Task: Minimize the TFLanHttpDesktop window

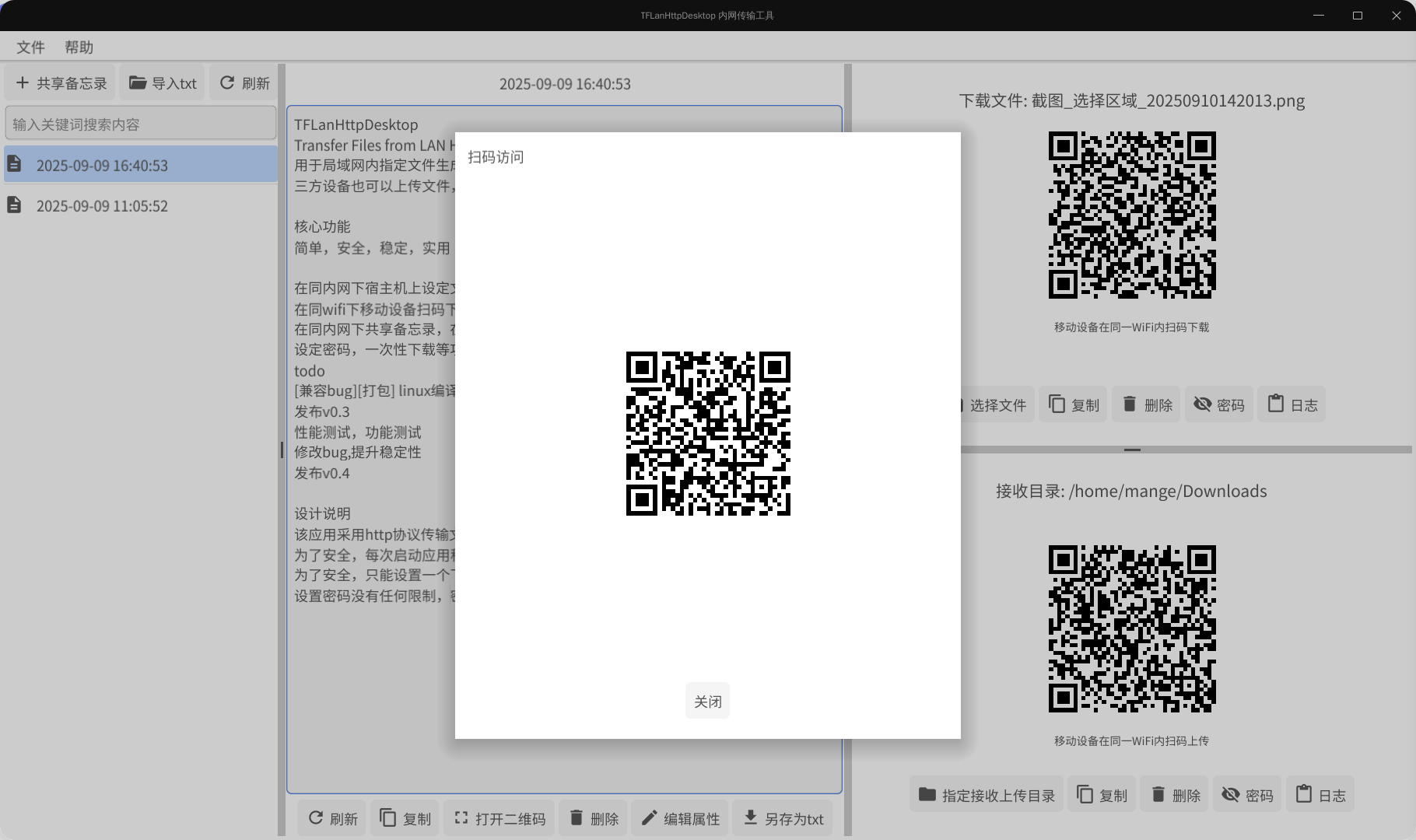Action: 1319,16
